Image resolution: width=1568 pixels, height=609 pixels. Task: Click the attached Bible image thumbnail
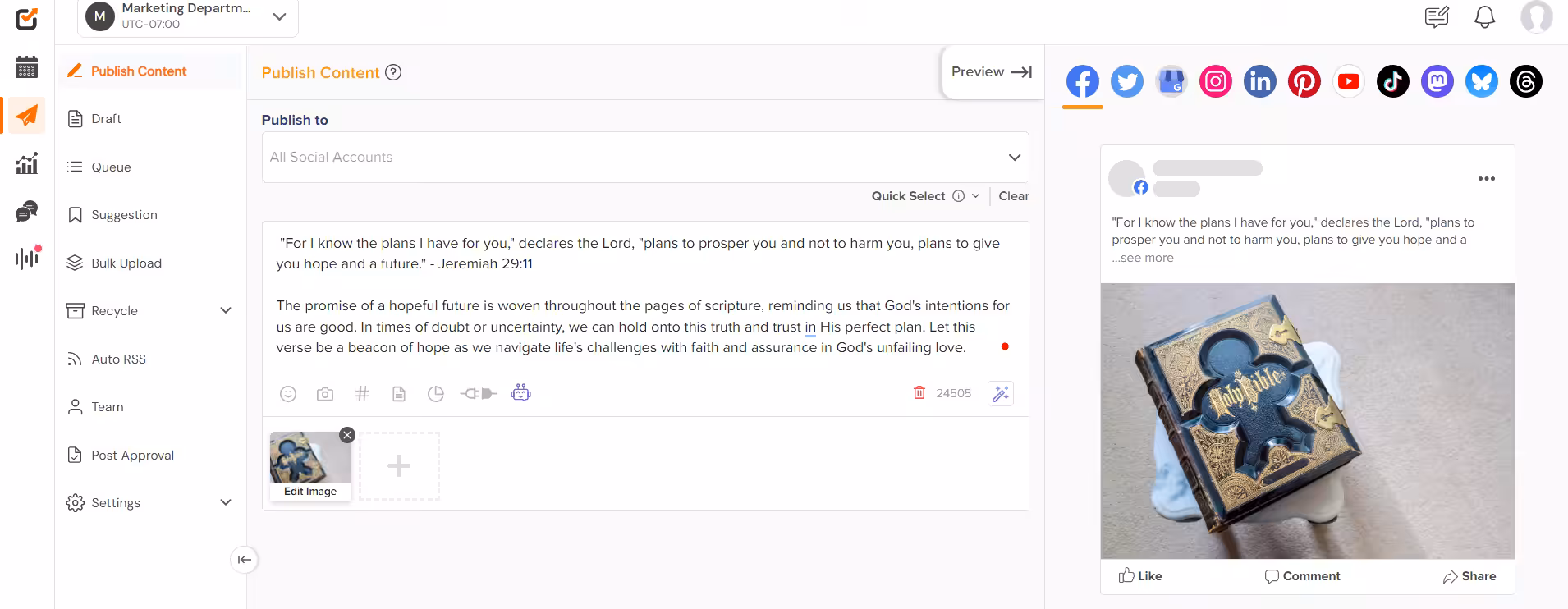pos(310,458)
